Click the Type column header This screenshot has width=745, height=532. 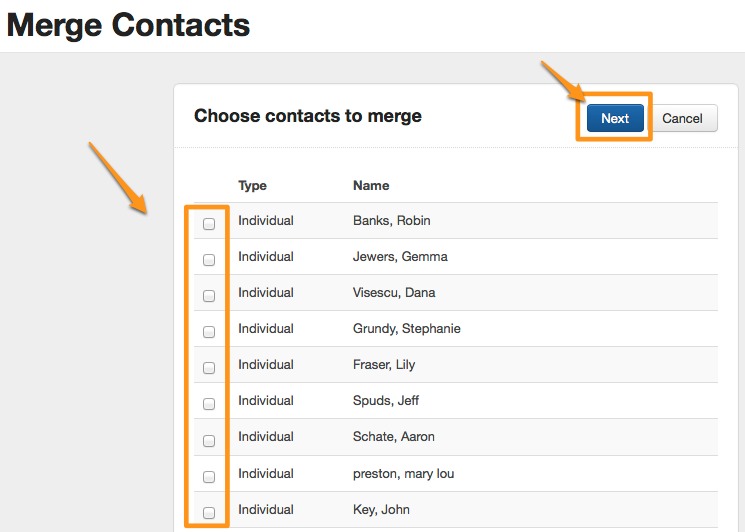click(x=252, y=185)
